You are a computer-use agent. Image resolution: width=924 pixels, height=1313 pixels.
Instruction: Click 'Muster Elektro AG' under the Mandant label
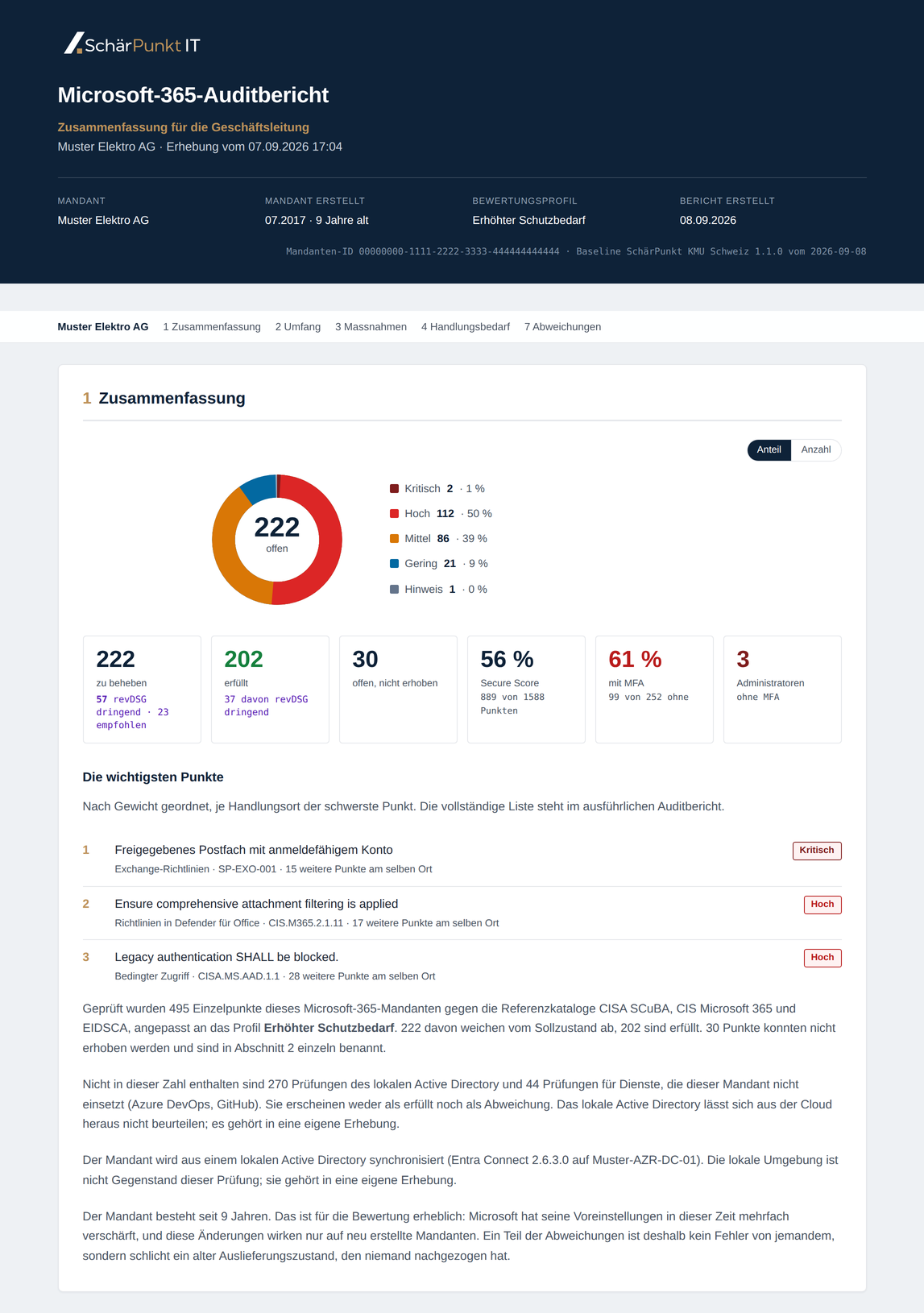pyautogui.click(x=103, y=220)
